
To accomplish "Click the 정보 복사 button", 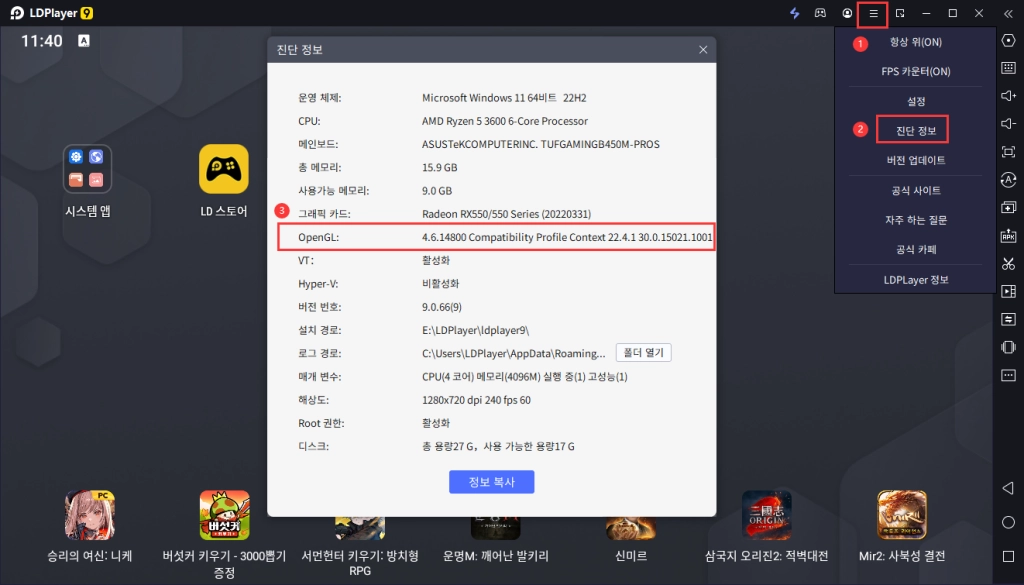I will click(x=492, y=482).
